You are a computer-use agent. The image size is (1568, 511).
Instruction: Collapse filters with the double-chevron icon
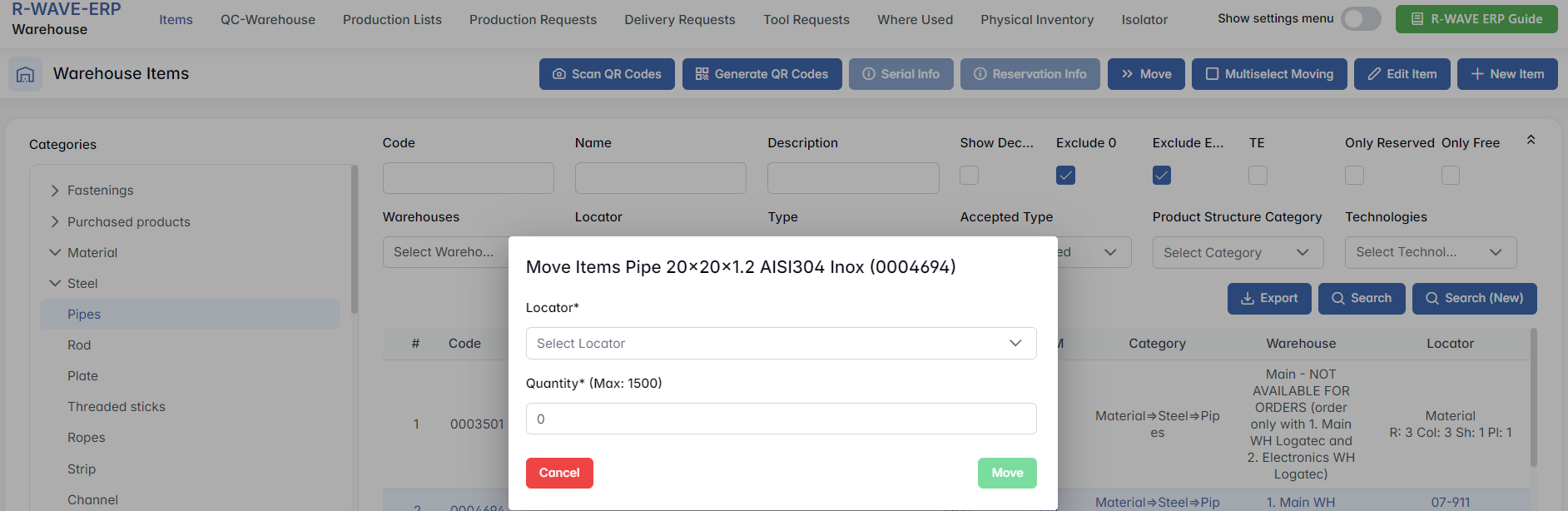[x=1531, y=140]
